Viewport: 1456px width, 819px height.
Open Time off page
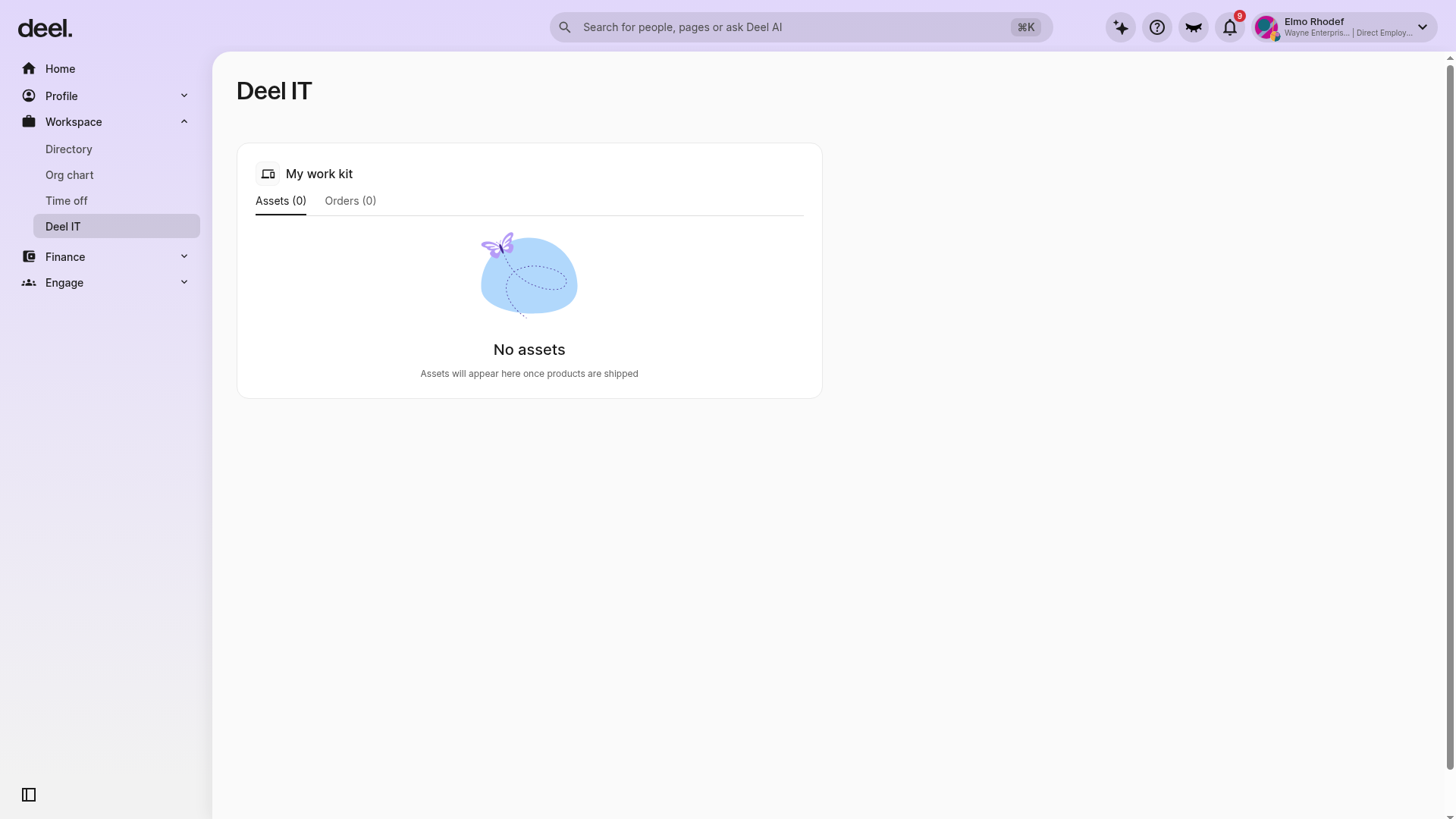tap(117, 201)
